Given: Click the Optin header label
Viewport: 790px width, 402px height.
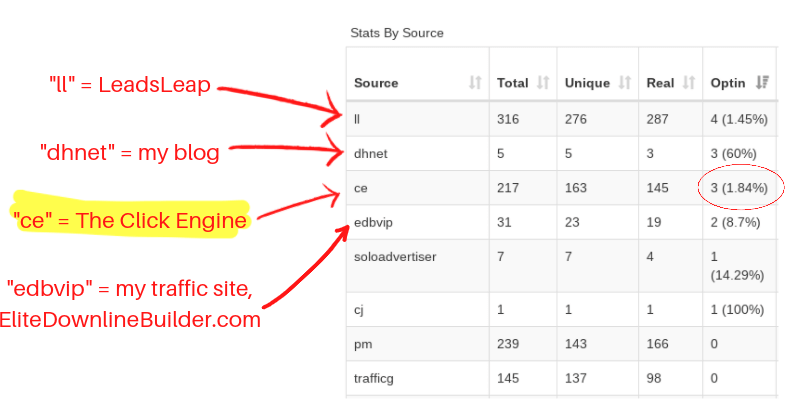Looking at the screenshot, I should pyautogui.click(x=728, y=83).
